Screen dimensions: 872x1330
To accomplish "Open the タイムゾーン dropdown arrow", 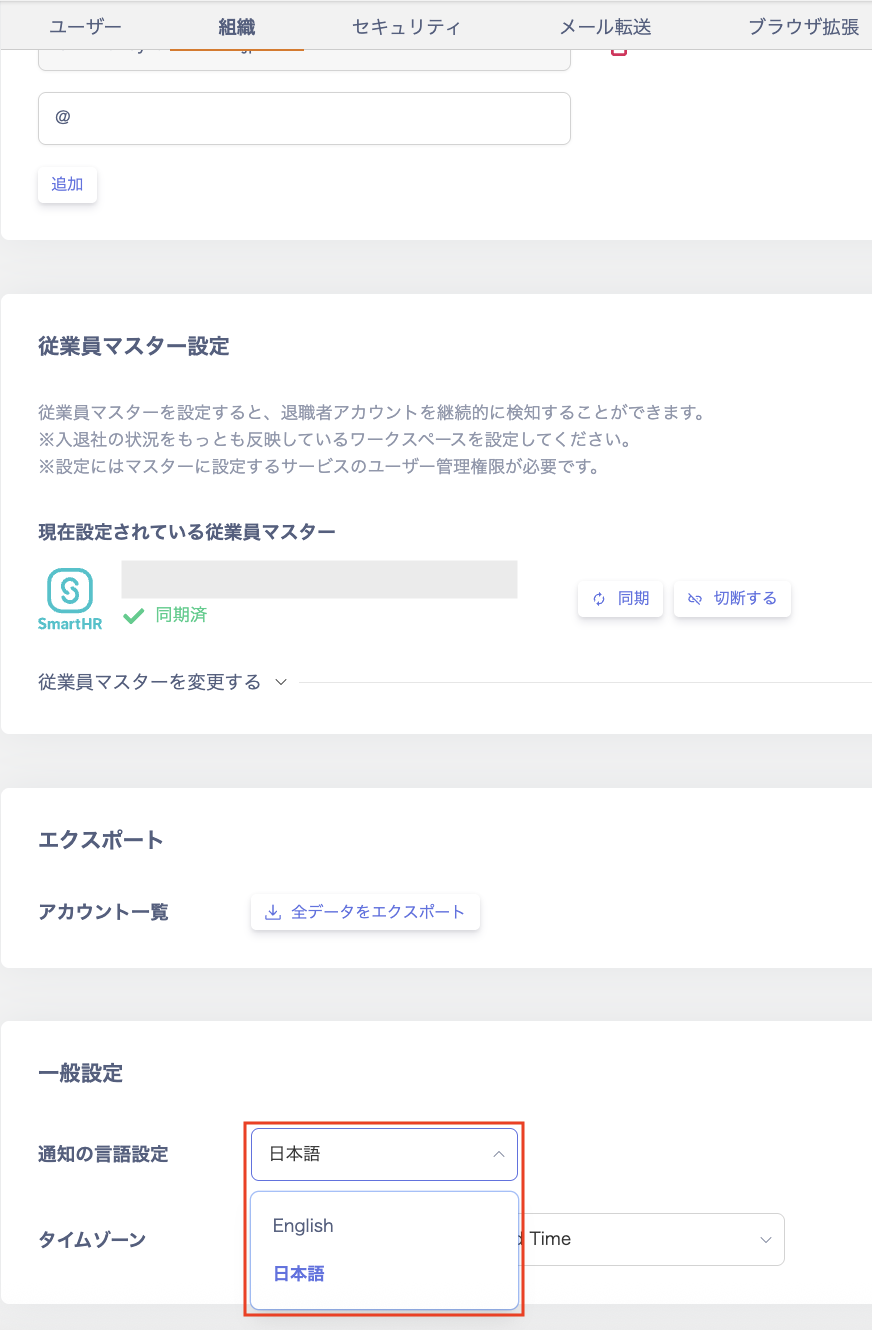I will (766, 1240).
